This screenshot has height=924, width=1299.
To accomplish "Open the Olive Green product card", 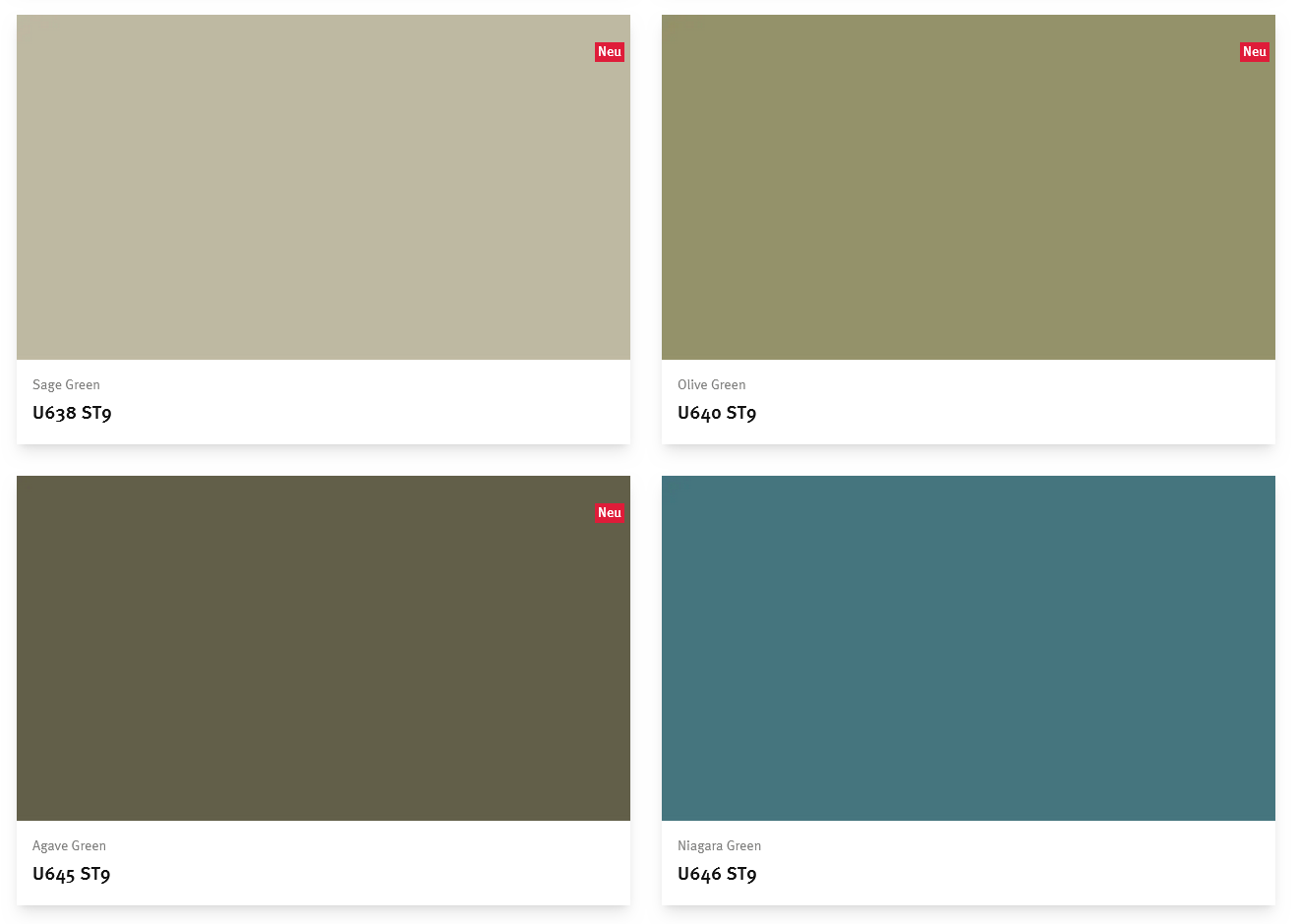I will click(969, 228).
